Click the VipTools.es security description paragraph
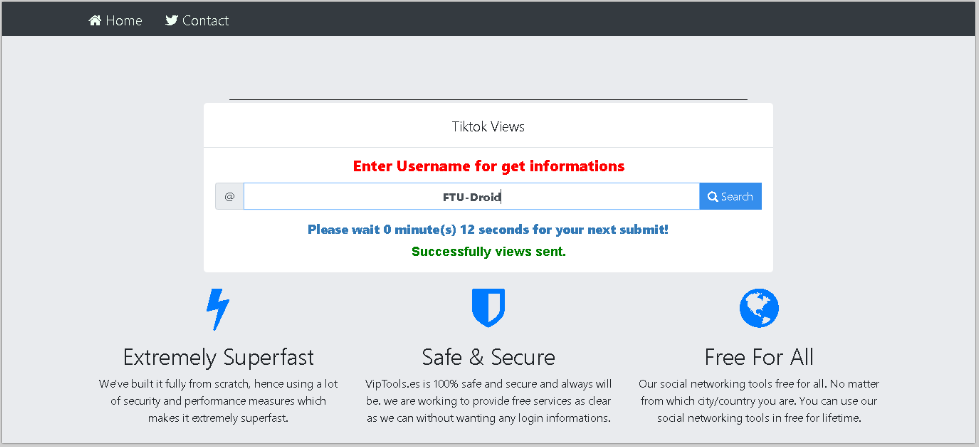Image resolution: width=979 pixels, height=447 pixels. tap(488, 400)
